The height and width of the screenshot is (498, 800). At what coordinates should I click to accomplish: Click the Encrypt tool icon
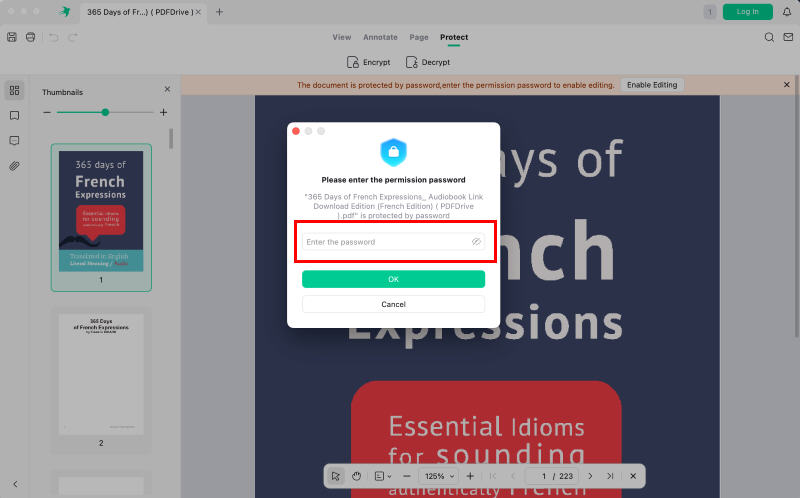tap(353, 62)
